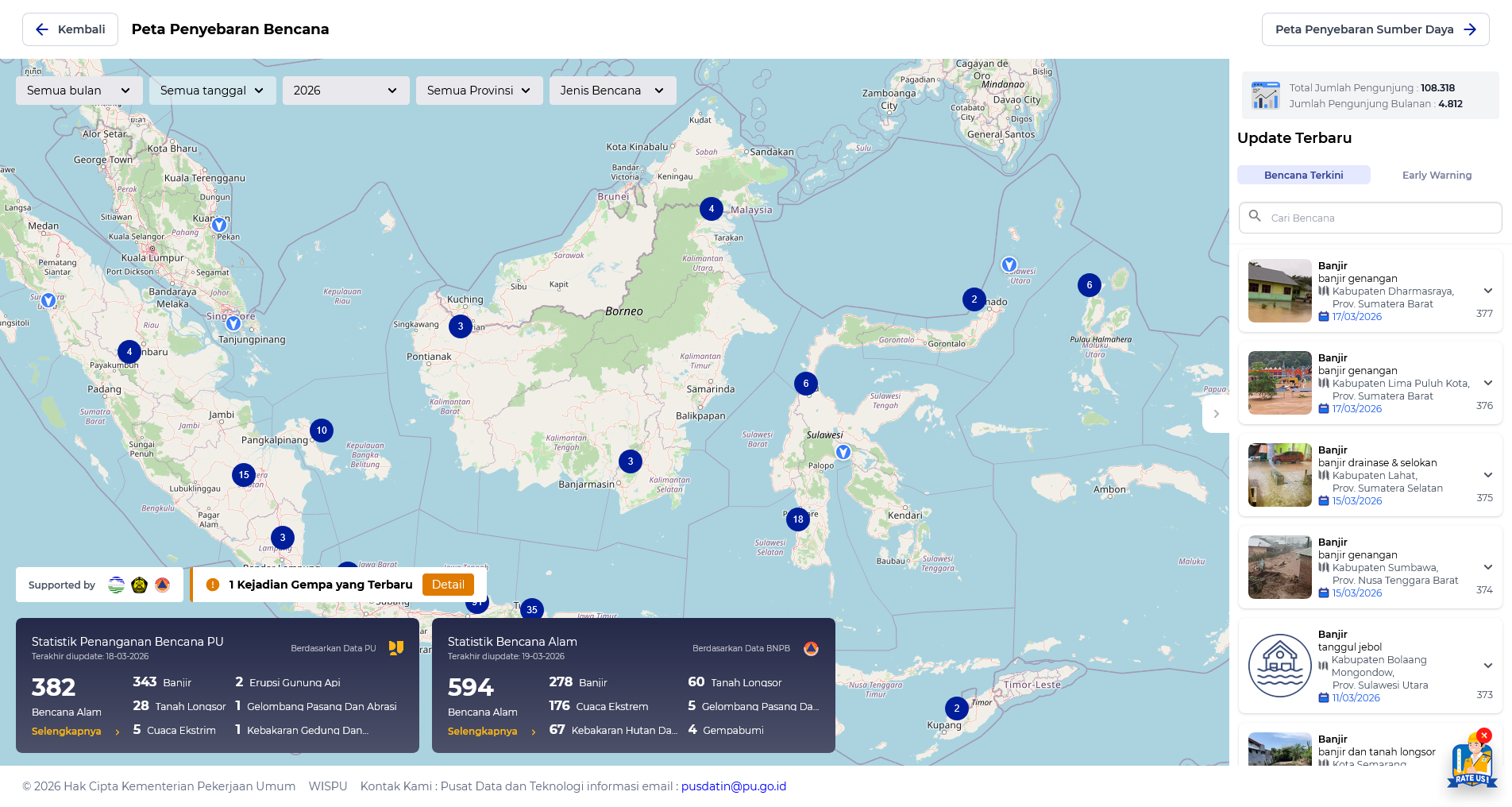Viewport: 1512px width, 807px height.
Task: Click the 382 Bencana Alam total
Action: (x=54, y=687)
